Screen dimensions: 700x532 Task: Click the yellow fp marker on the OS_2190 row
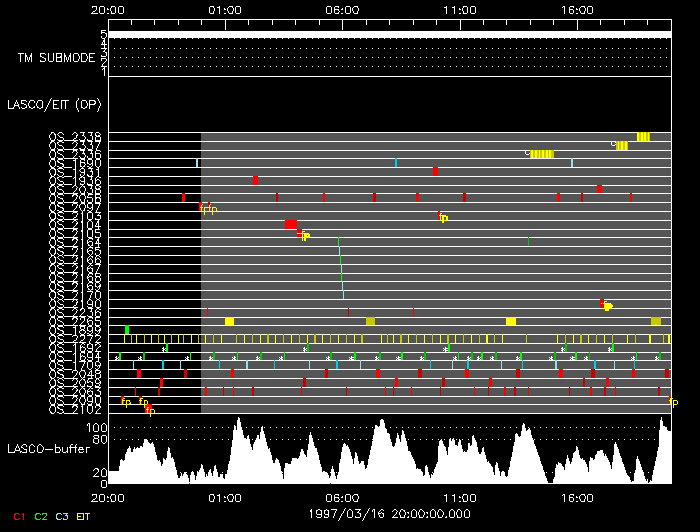coord(607,306)
